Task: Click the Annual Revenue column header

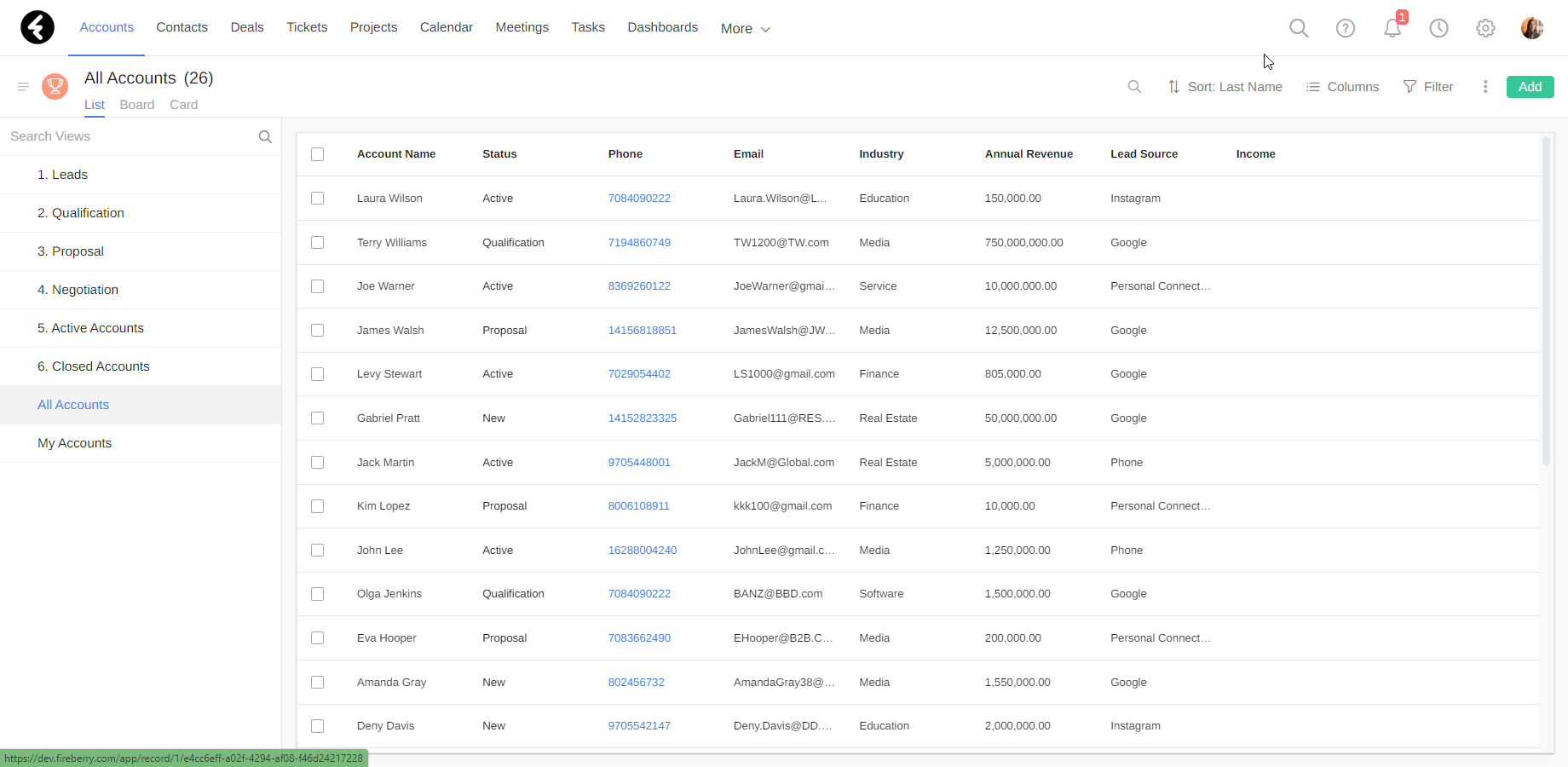Action: tap(1029, 154)
